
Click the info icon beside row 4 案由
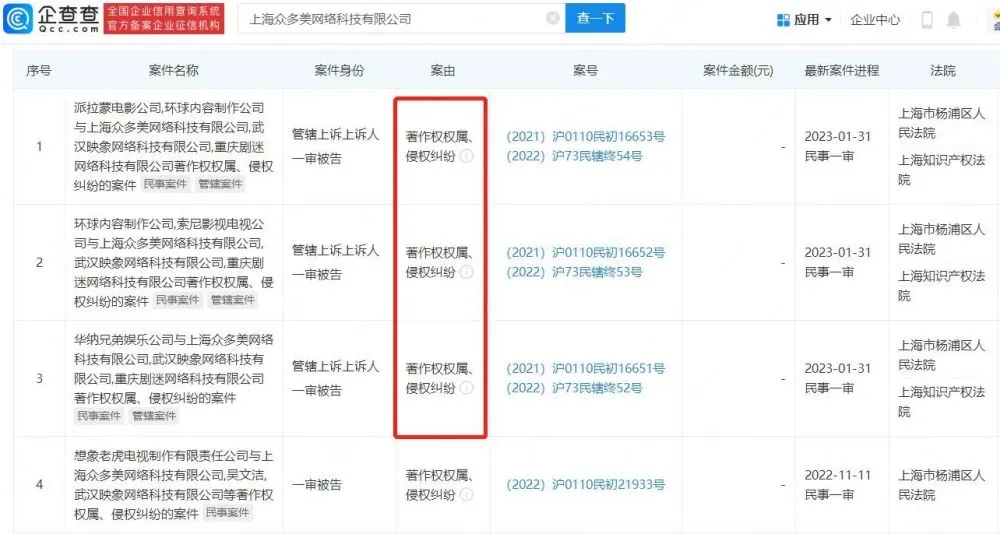coord(467,494)
